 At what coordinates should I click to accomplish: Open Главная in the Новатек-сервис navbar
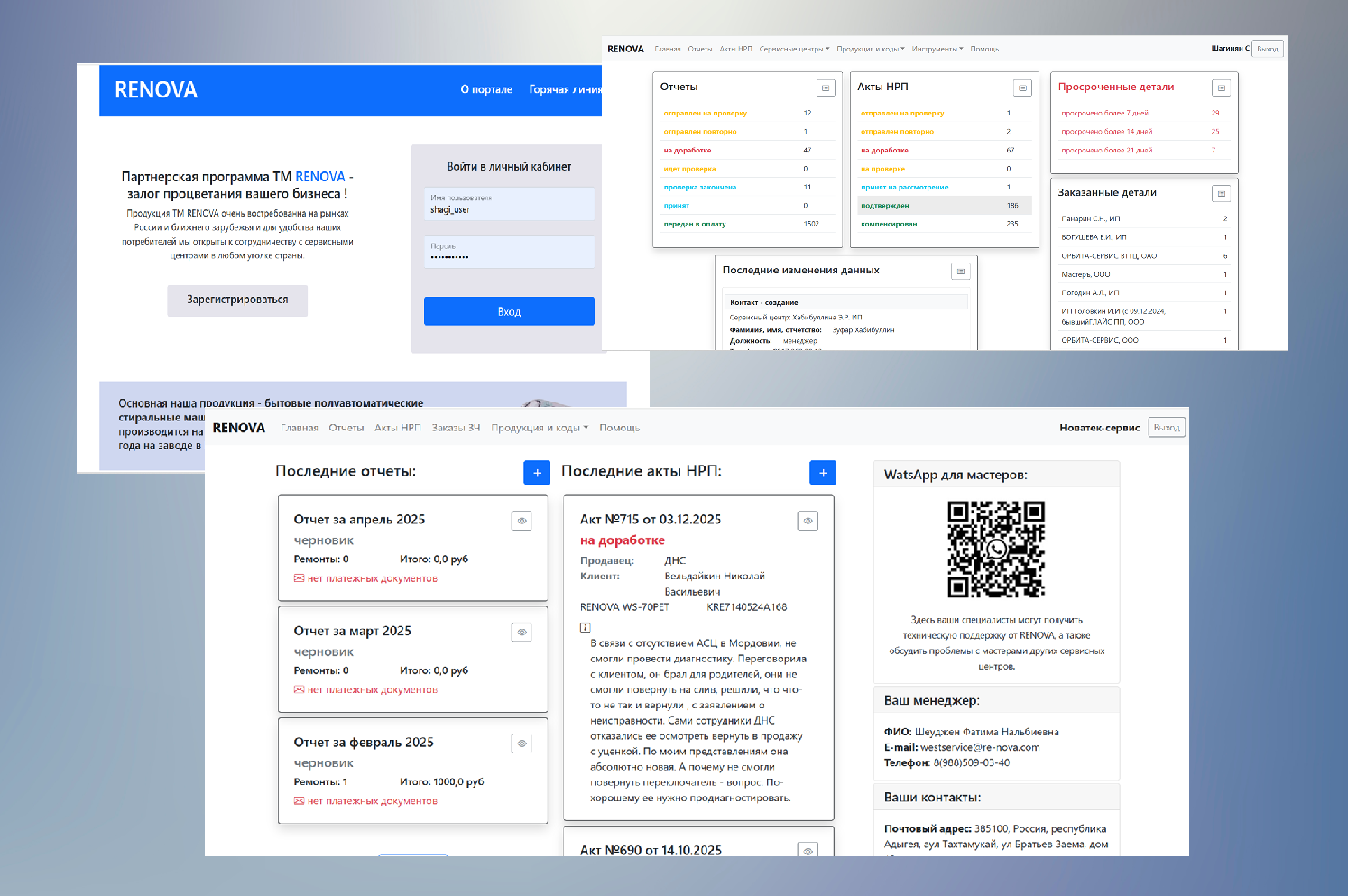(x=300, y=428)
